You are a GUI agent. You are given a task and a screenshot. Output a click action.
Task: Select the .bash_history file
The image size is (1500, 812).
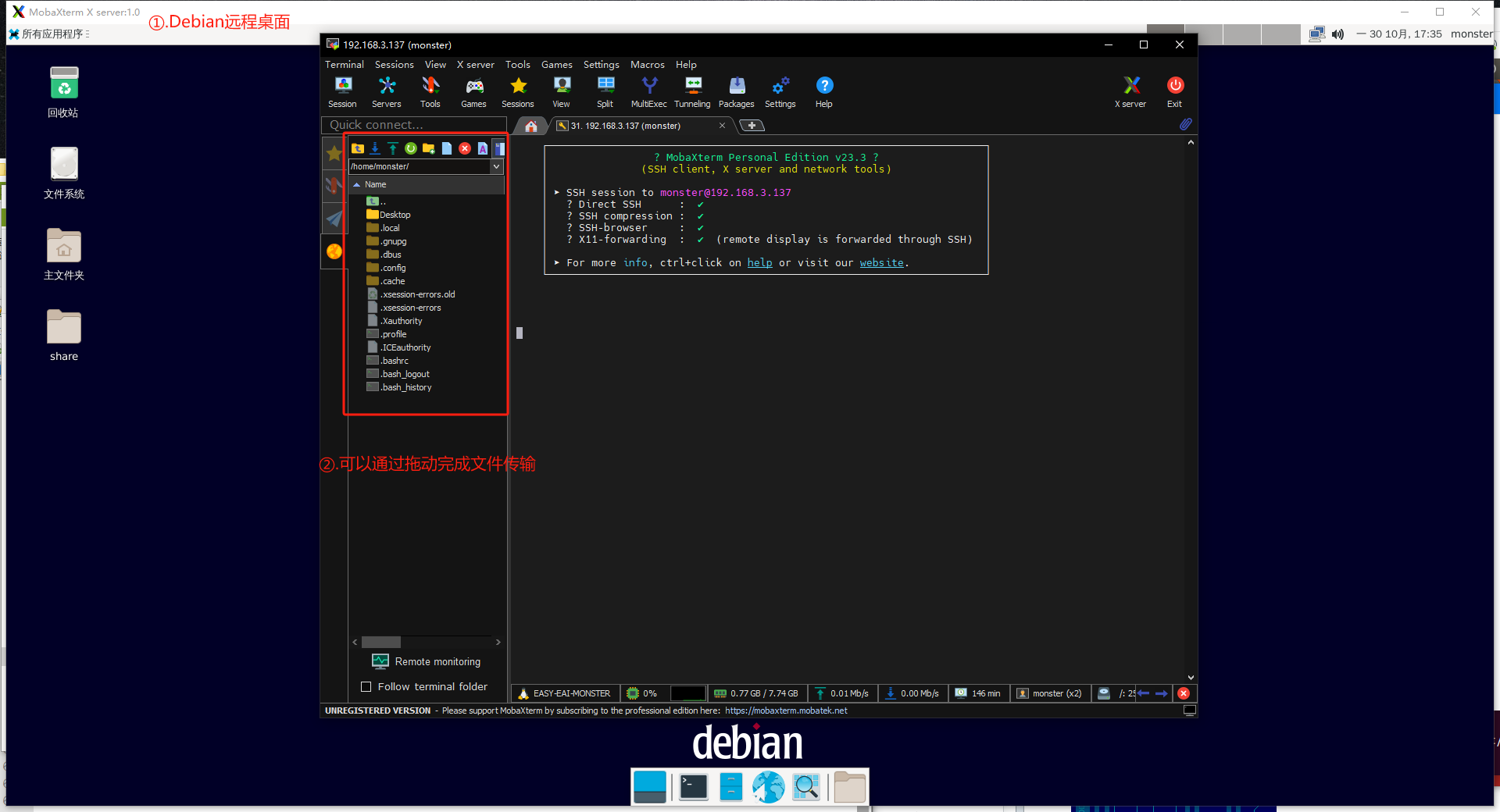399,387
